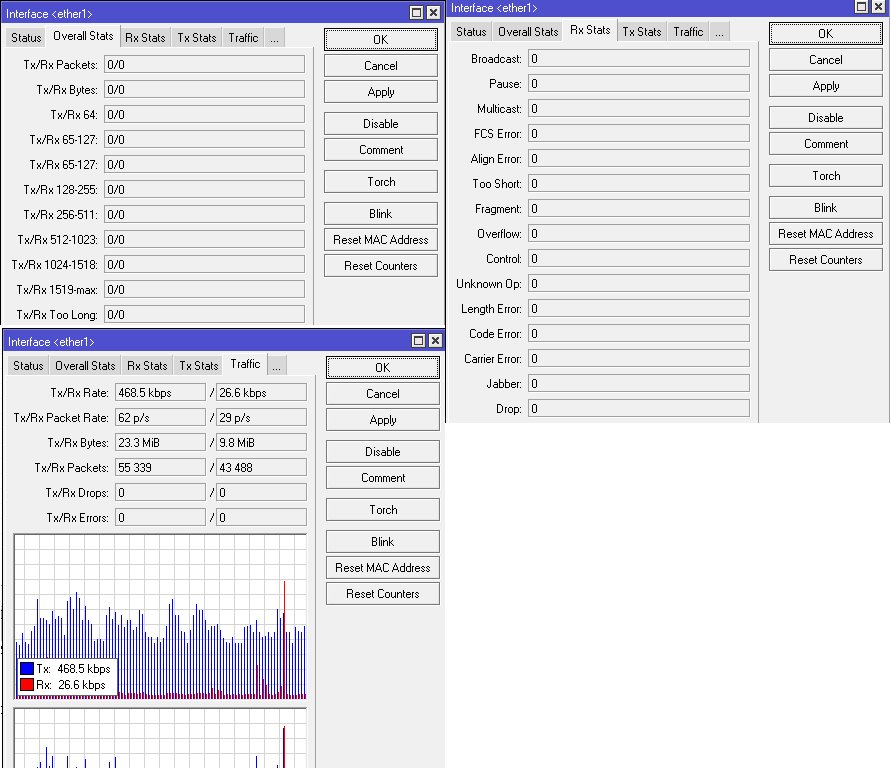Image resolution: width=892 pixels, height=768 pixels.
Task: Click OK in Traffic window
Action: tap(382, 368)
